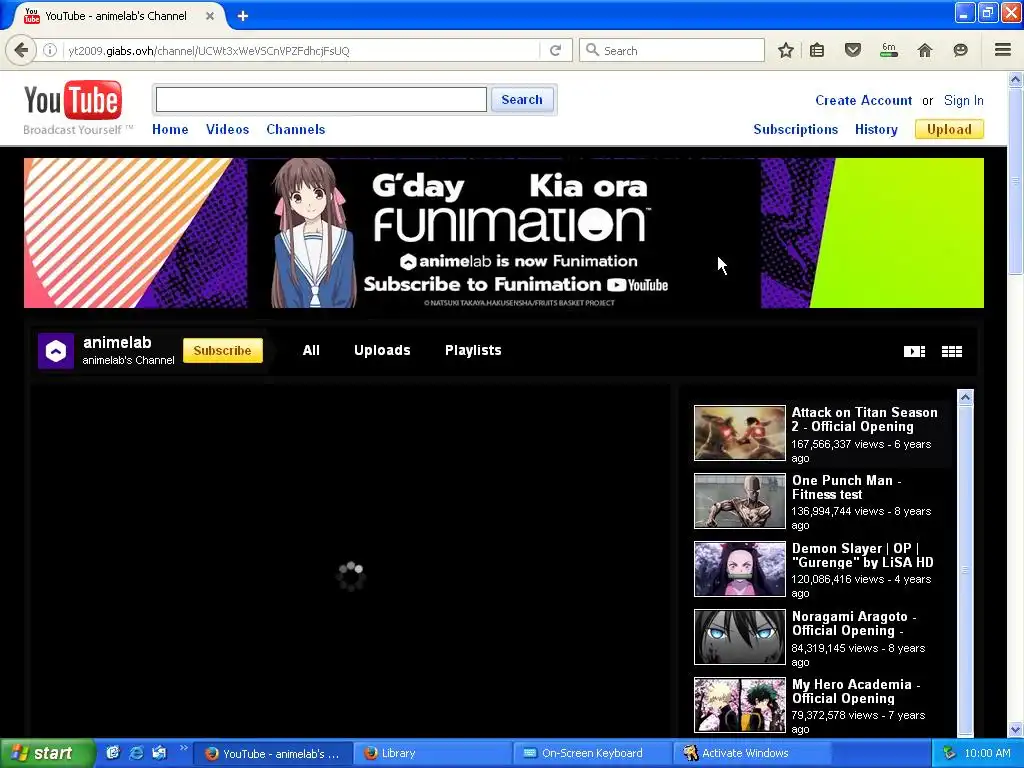
Task: Show bookmarks list icon in toolbar
Action: [x=817, y=50]
